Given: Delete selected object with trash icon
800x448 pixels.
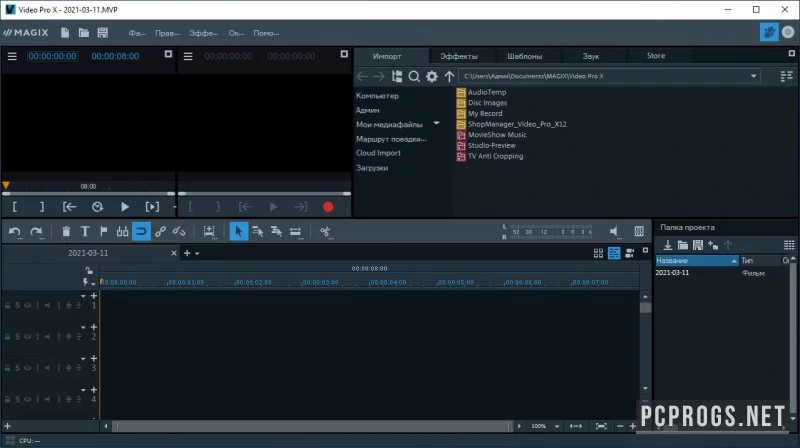Looking at the screenshot, I should (66, 232).
